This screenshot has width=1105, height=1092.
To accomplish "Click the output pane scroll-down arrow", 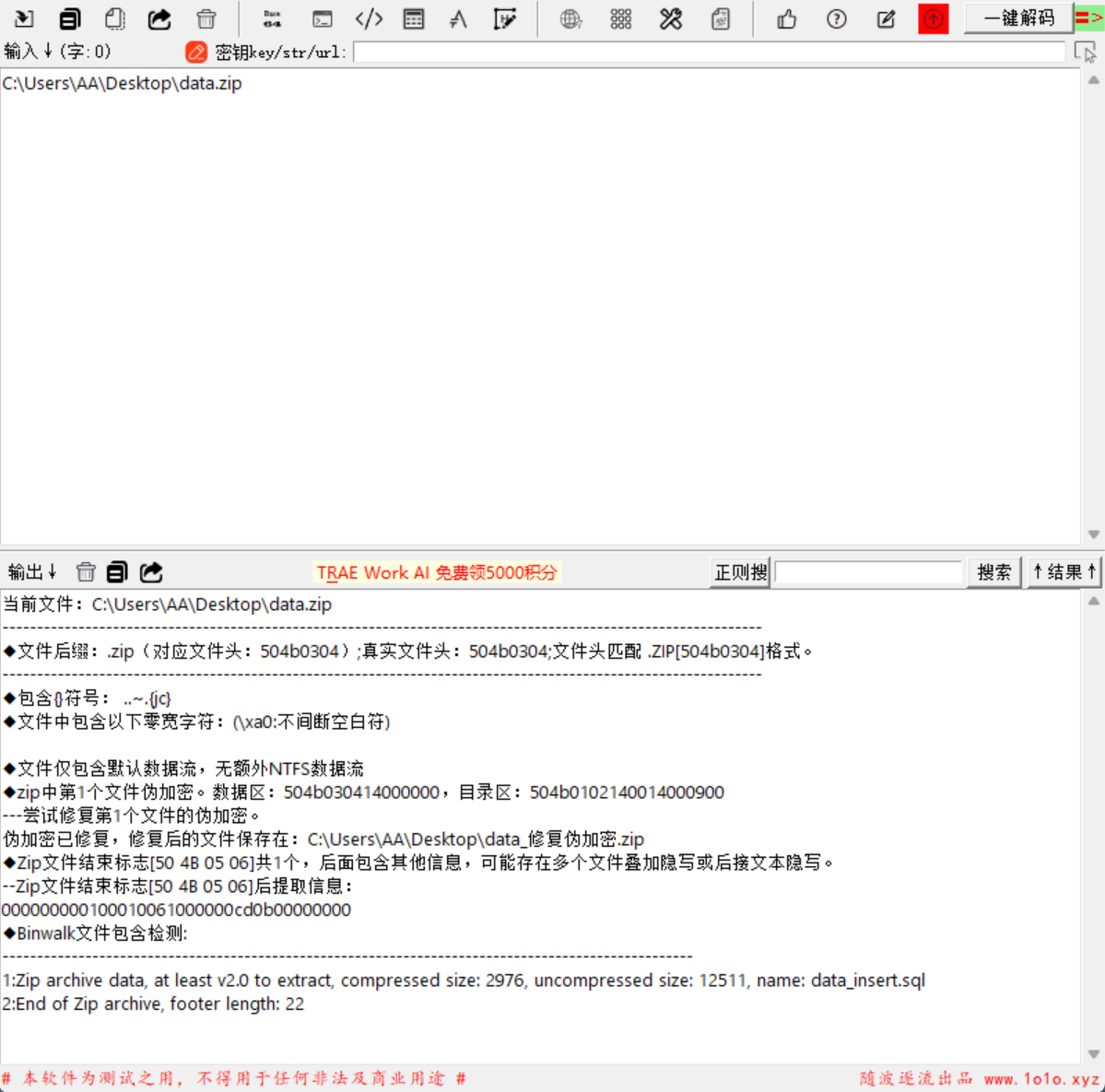I will pyautogui.click(x=1094, y=1054).
